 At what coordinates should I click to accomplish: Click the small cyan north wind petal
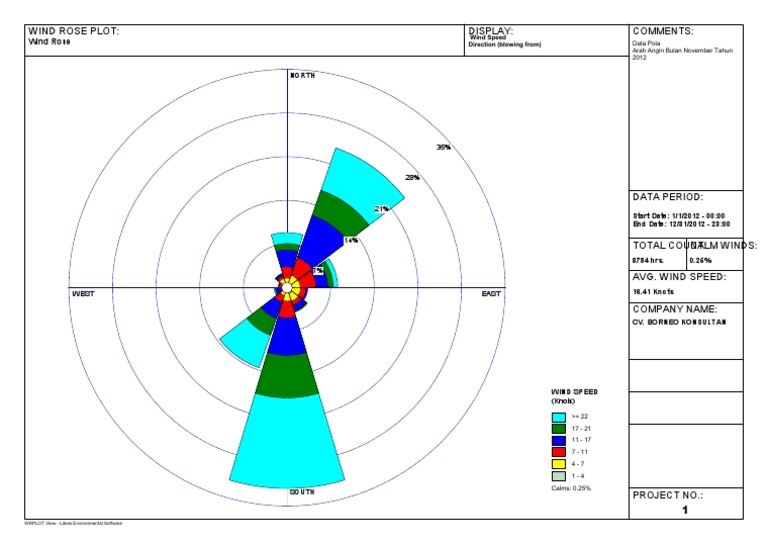pyautogui.click(x=287, y=238)
